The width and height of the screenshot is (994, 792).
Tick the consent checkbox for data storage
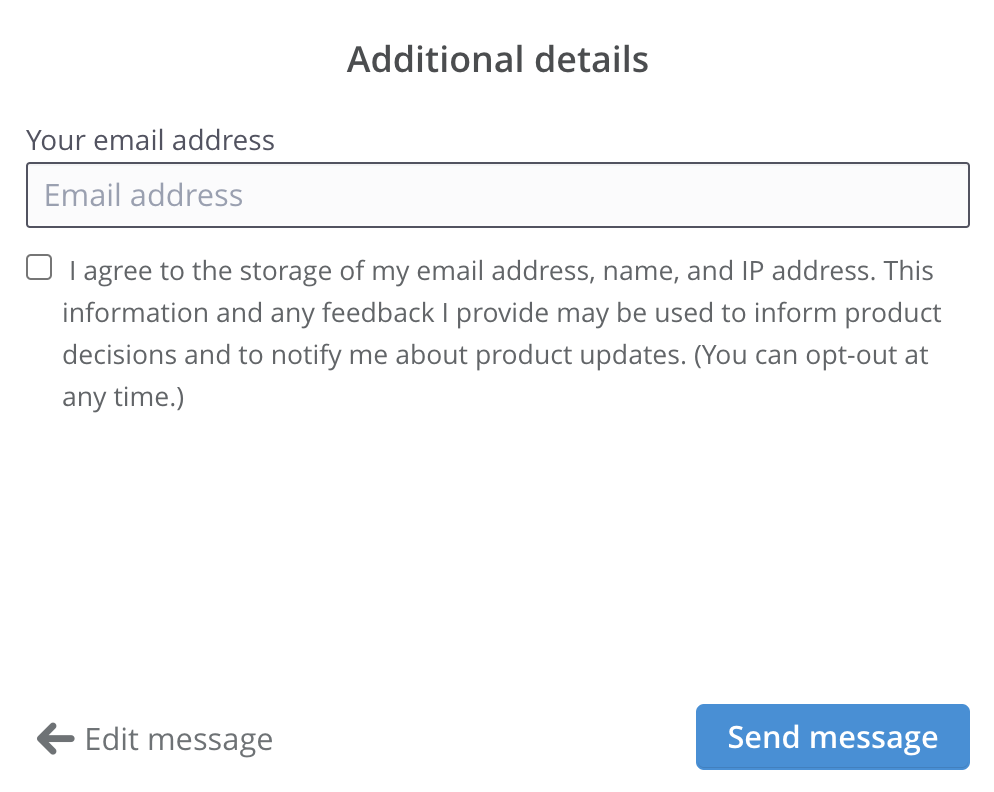pos(39,268)
